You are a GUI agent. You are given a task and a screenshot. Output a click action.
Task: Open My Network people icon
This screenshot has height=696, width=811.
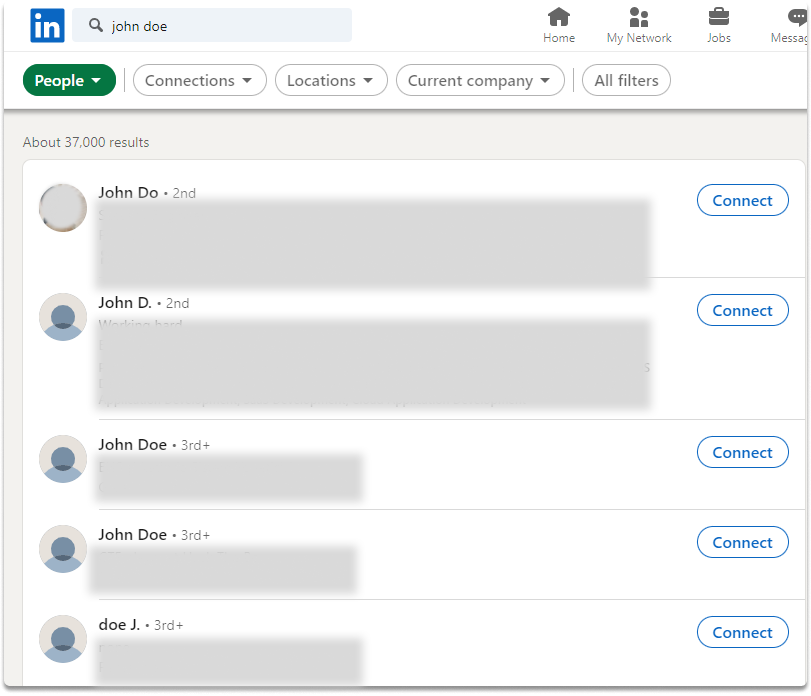coord(639,17)
